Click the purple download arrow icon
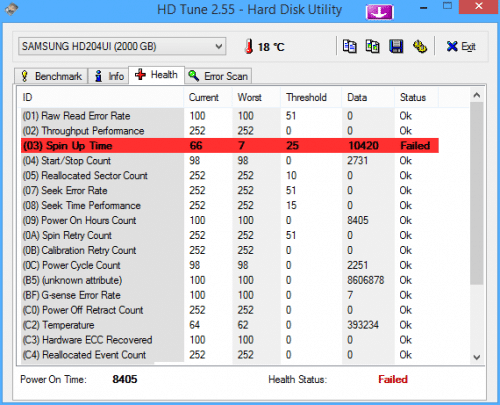The image size is (500, 405). [380, 12]
